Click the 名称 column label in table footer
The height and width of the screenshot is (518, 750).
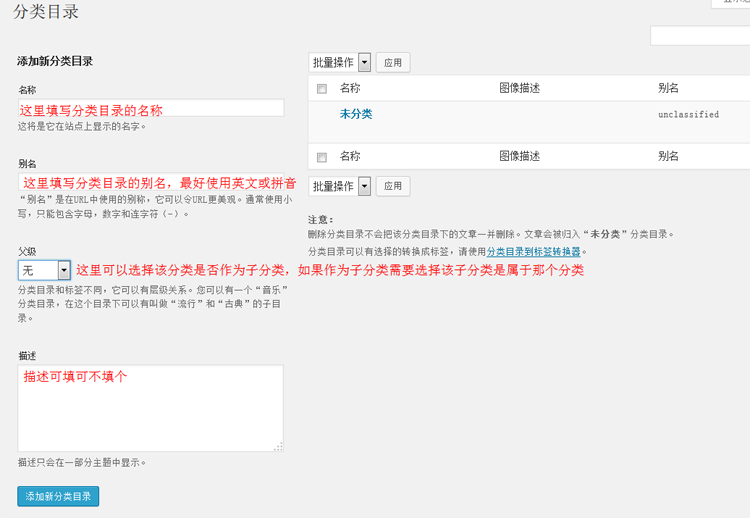pos(350,156)
